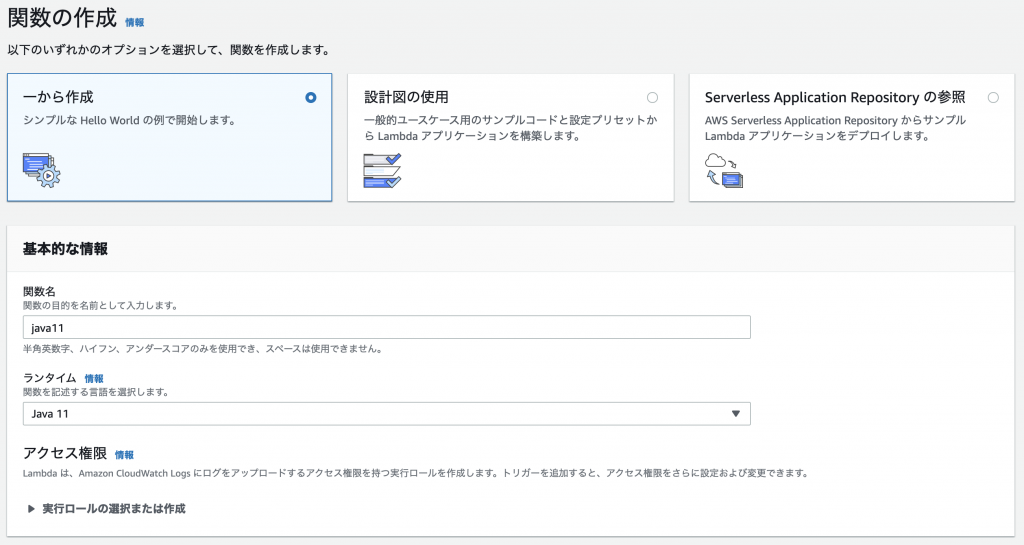Open the 情報 link beside ランタイム
The image size is (1024, 545).
click(94, 379)
